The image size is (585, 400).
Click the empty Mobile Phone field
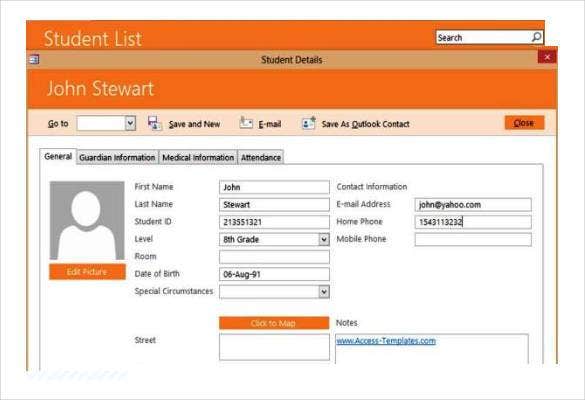[x=473, y=239]
